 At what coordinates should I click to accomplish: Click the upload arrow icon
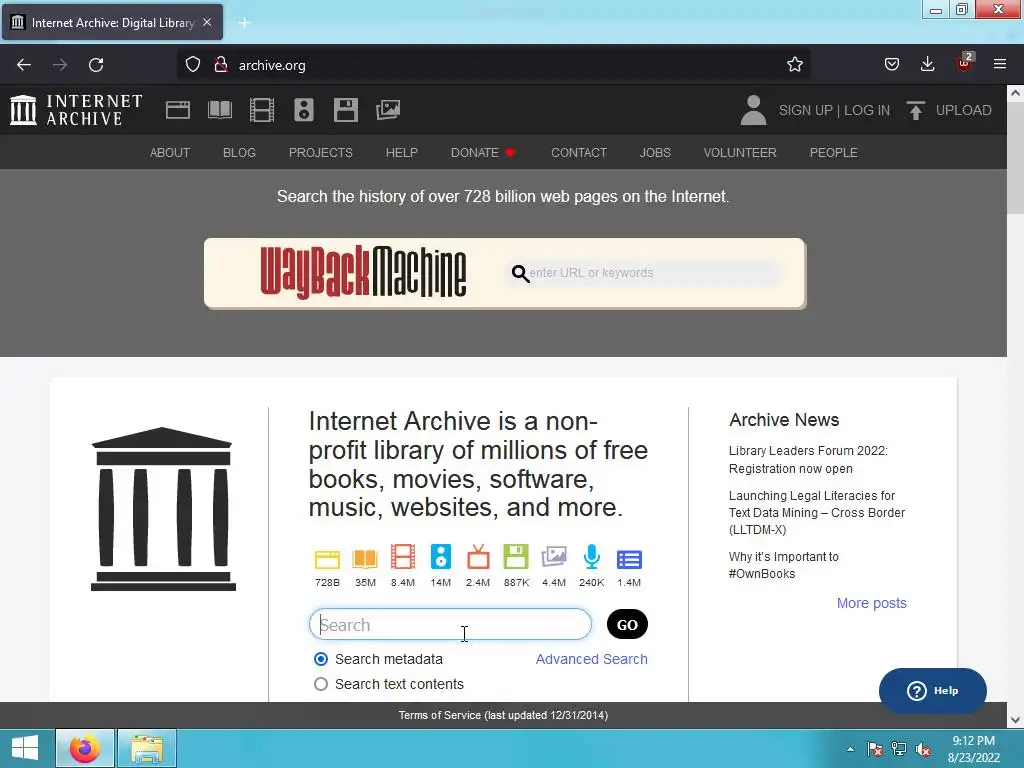916,110
